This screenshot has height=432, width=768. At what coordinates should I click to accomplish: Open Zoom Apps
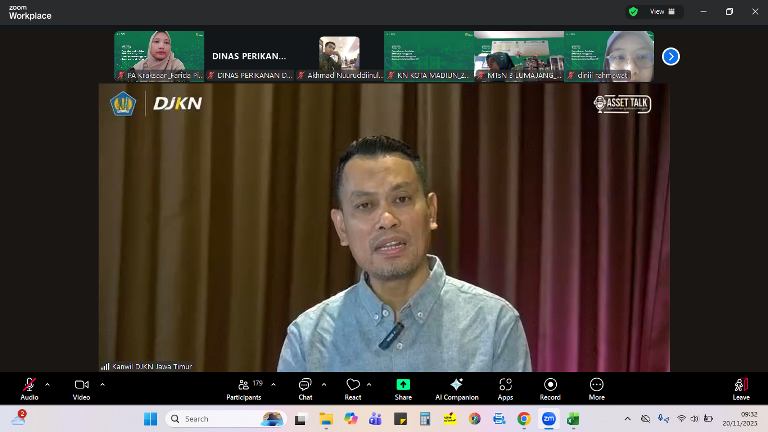pyautogui.click(x=505, y=386)
